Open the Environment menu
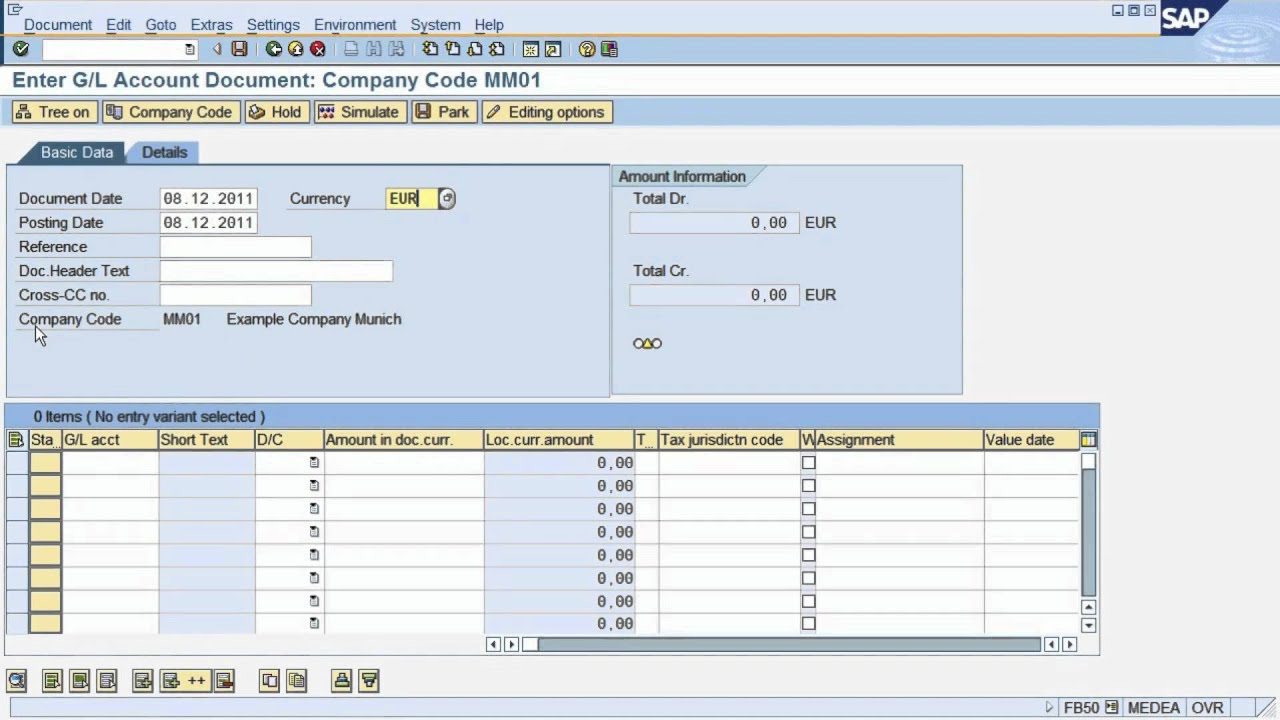 click(x=355, y=24)
